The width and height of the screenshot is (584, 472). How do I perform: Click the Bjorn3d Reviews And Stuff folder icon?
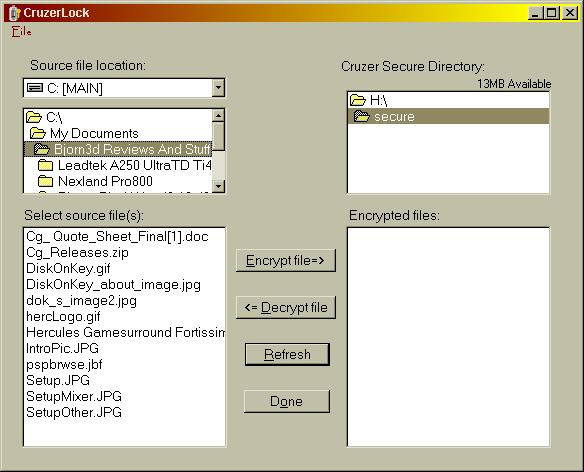point(42,149)
